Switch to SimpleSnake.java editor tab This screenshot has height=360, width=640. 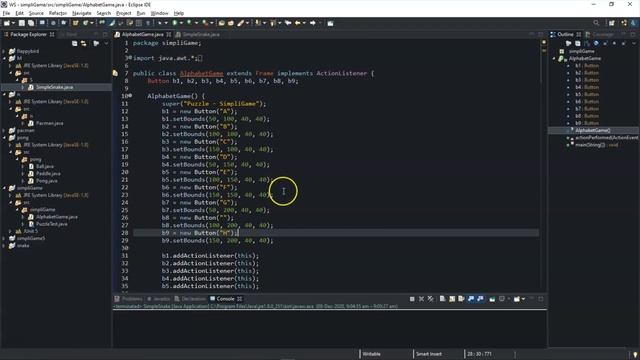tap(201, 35)
